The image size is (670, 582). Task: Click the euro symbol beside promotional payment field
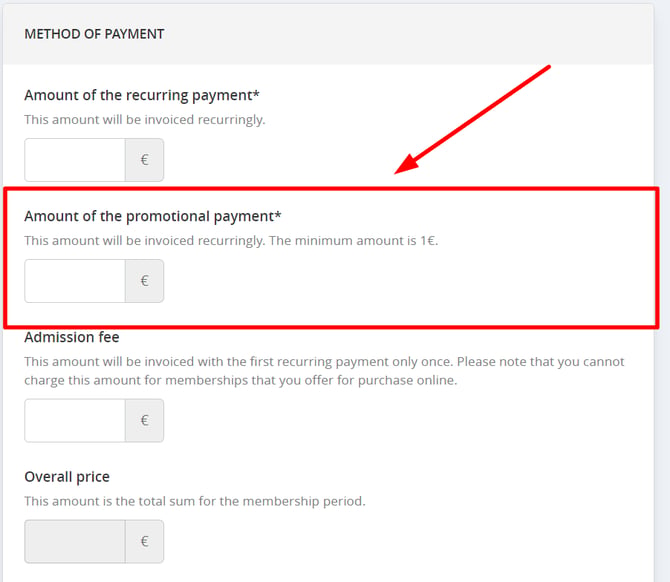pyautogui.click(x=144, y=281)
